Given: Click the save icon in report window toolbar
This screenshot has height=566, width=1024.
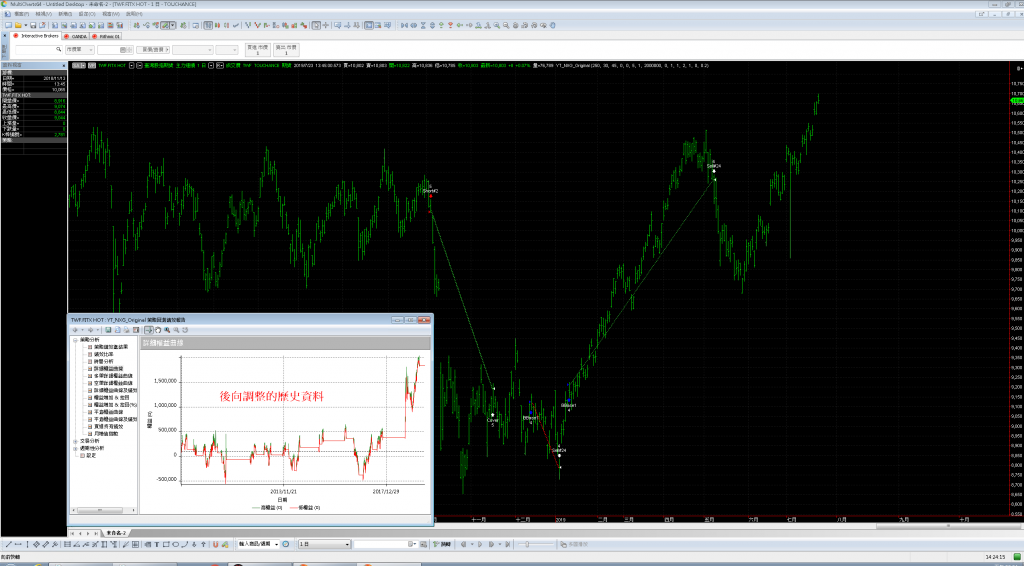Looking at the screenshot, I should coord(109,329).
